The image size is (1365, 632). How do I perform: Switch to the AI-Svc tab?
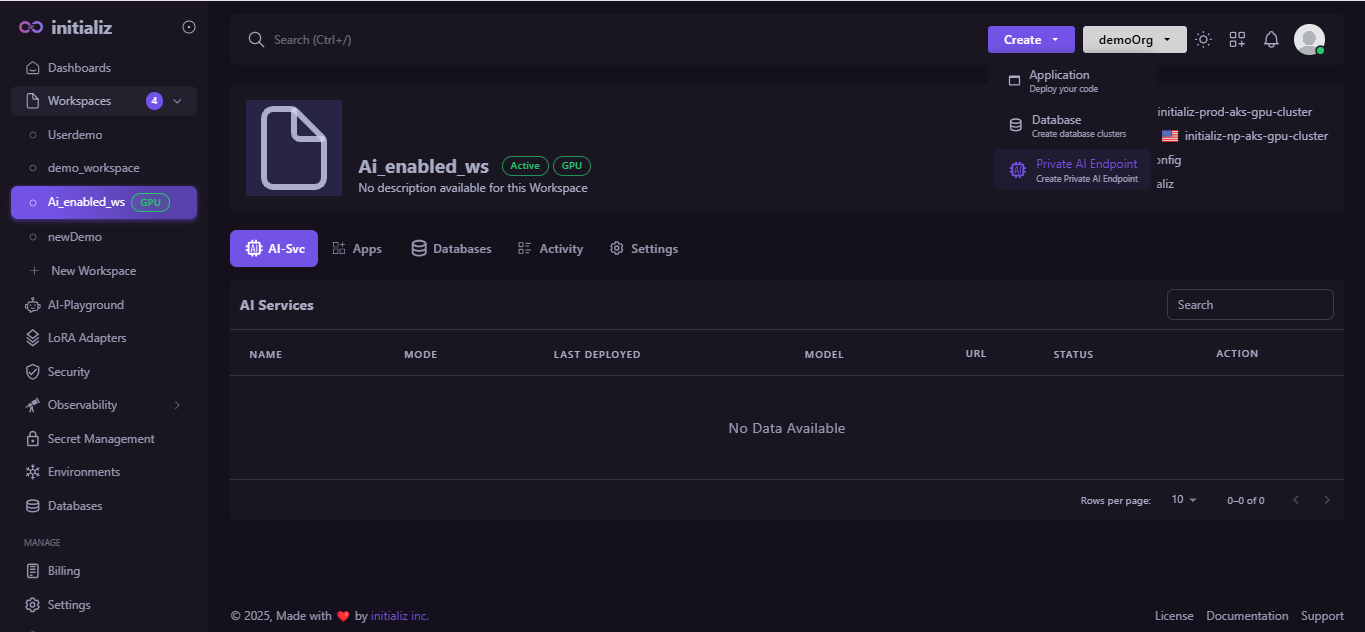tap(274, 249)
